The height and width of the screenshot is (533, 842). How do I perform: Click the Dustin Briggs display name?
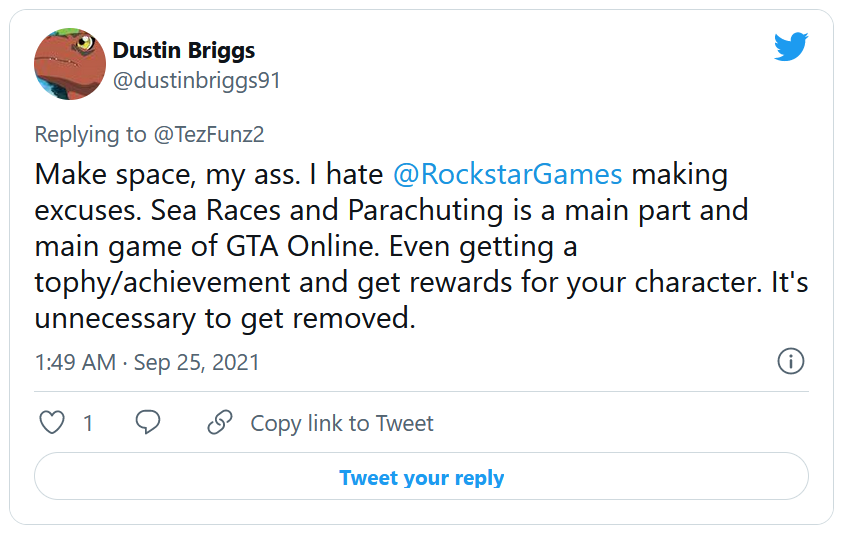pos(181,50)
